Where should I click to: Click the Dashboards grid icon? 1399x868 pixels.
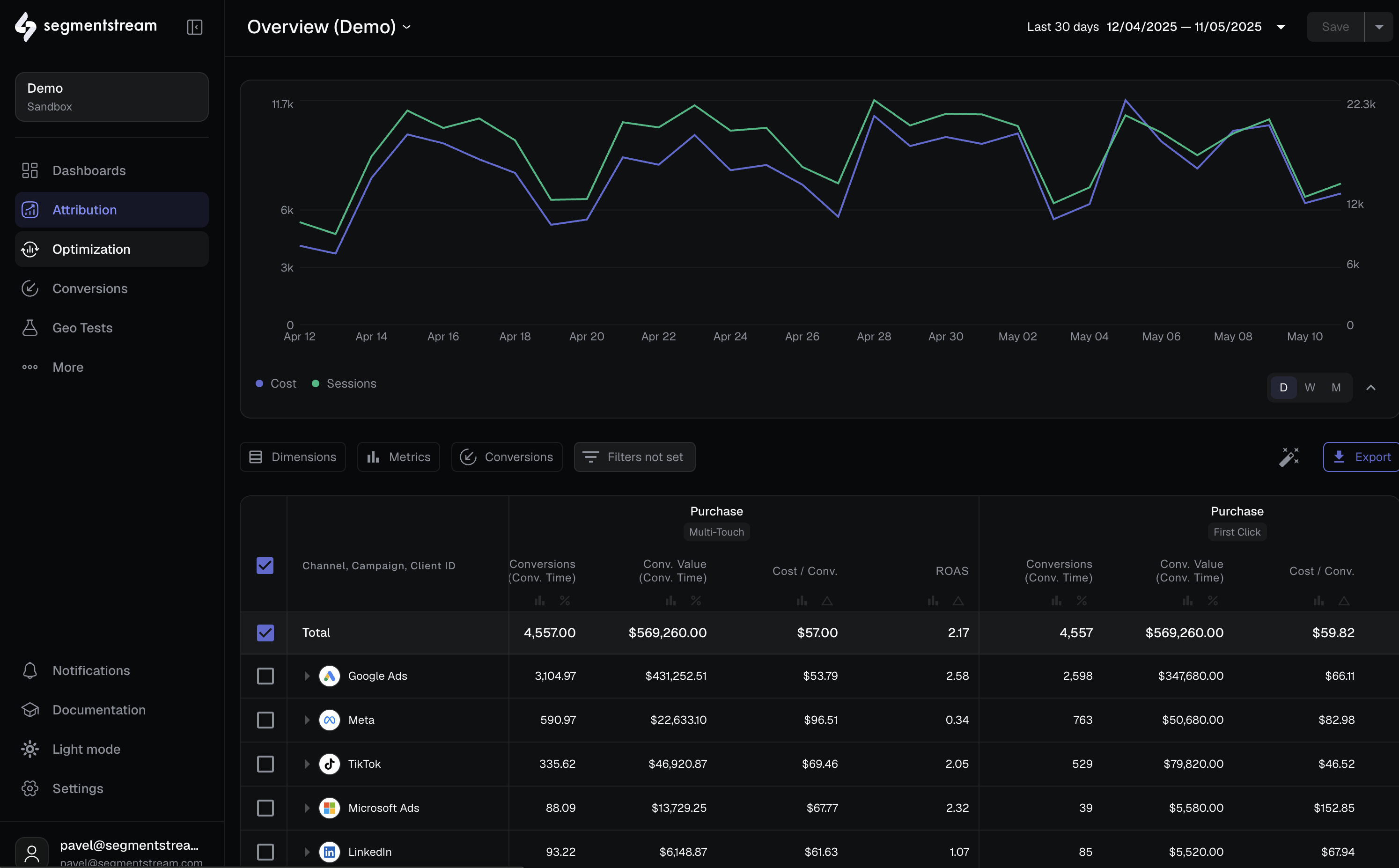coord(30,170)
